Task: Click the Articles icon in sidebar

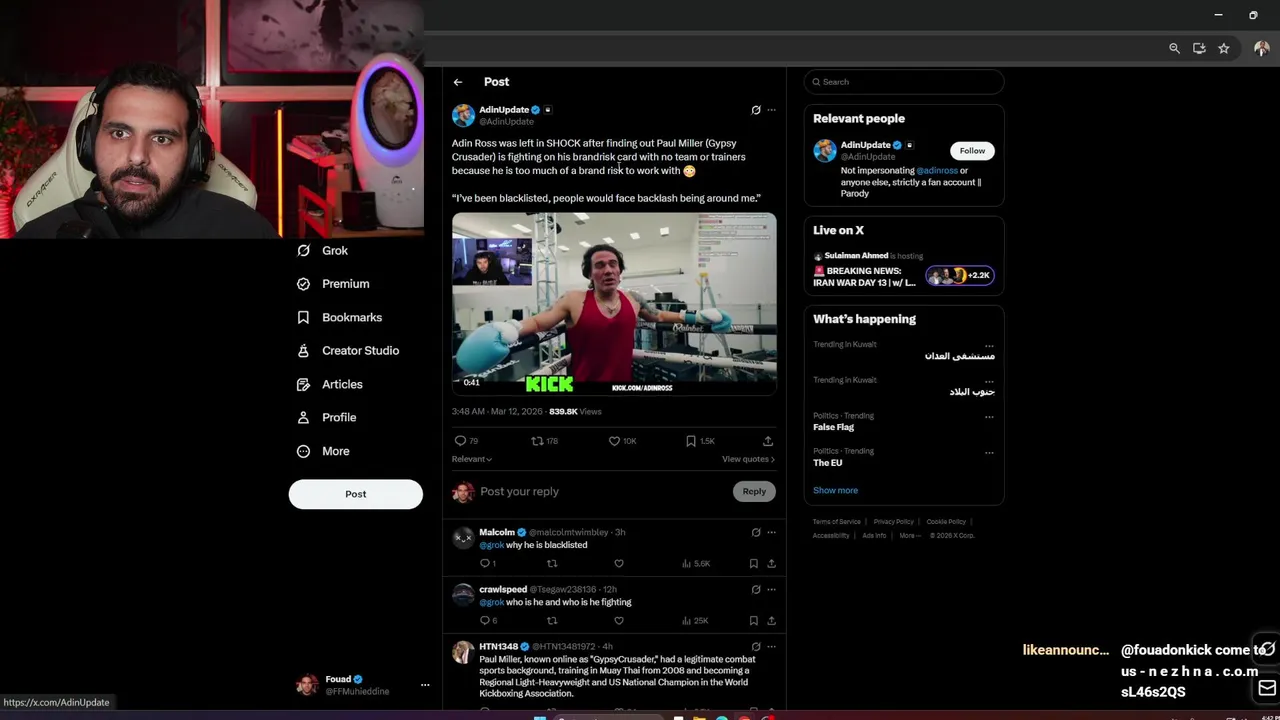Action: [x=304, y=384]
